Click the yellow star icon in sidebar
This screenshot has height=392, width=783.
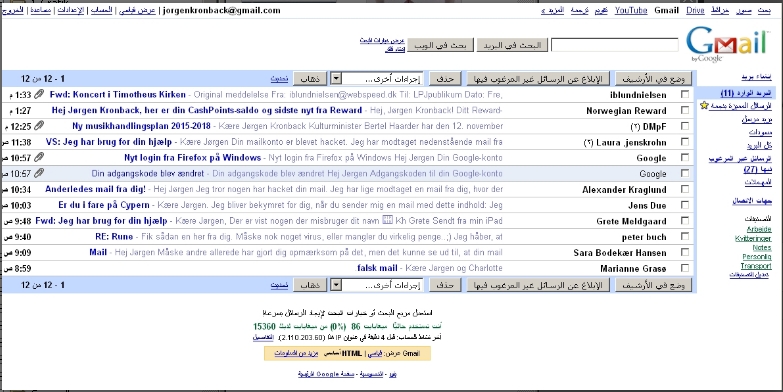tap(704, 105)
